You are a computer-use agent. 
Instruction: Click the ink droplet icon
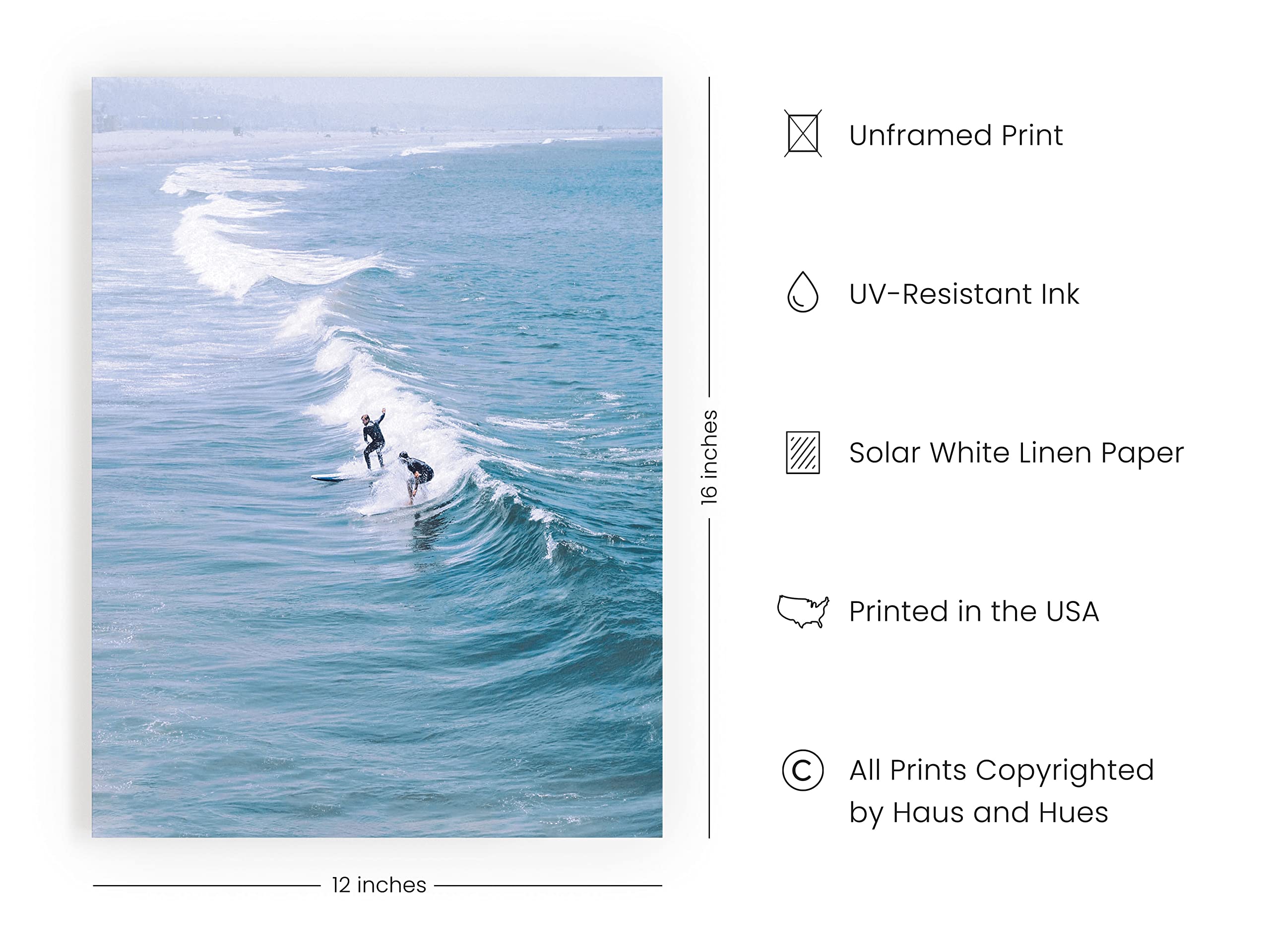coord(803,292)
